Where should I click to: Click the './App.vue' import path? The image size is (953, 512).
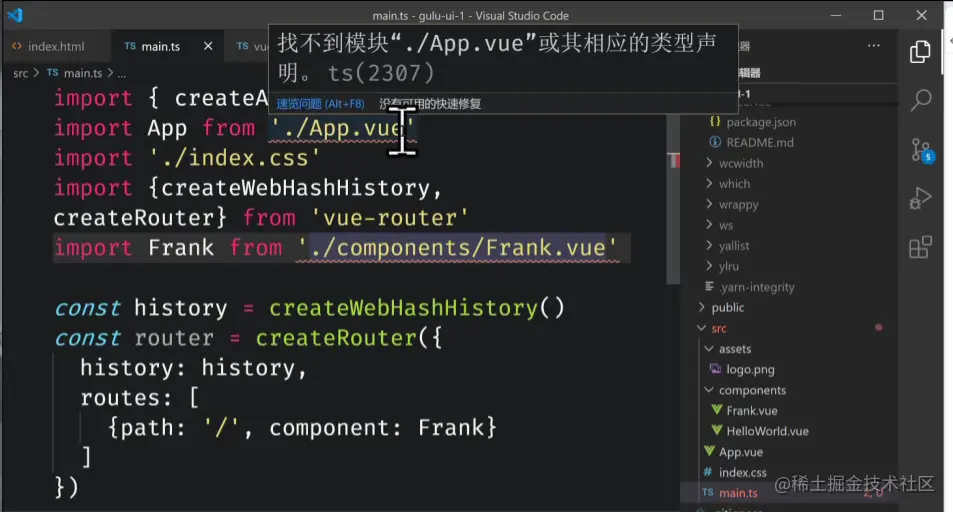[x=343, y=128]
